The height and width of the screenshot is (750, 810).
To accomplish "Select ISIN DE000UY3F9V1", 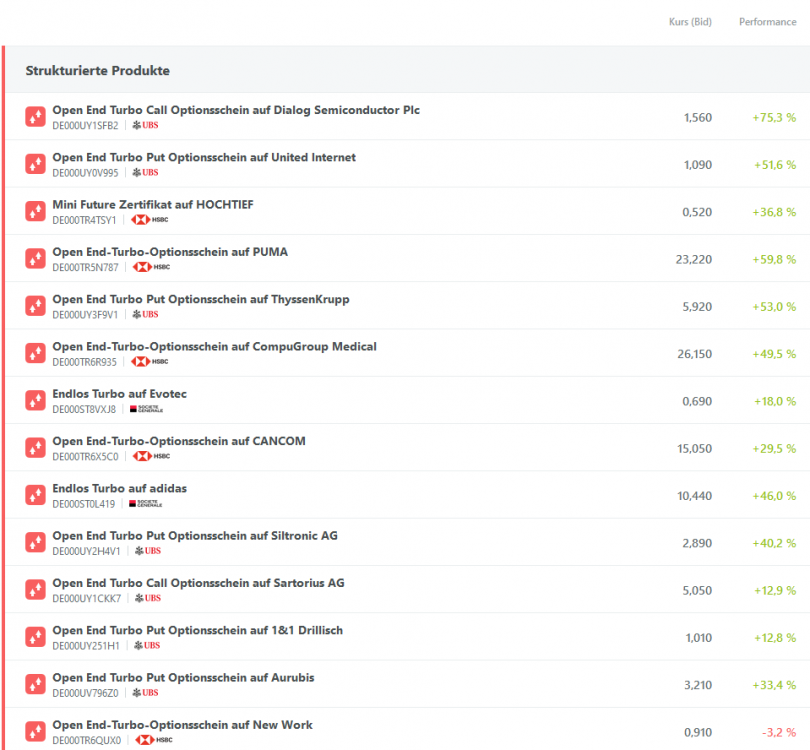I will pyautogui.click(x=85, y=315).
